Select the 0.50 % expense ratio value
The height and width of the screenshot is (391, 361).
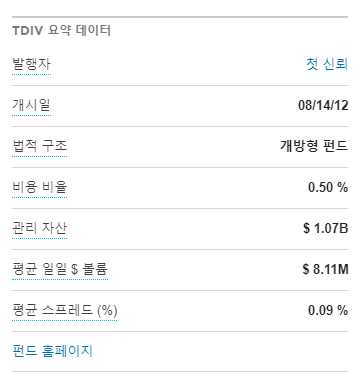click(328, 187)
